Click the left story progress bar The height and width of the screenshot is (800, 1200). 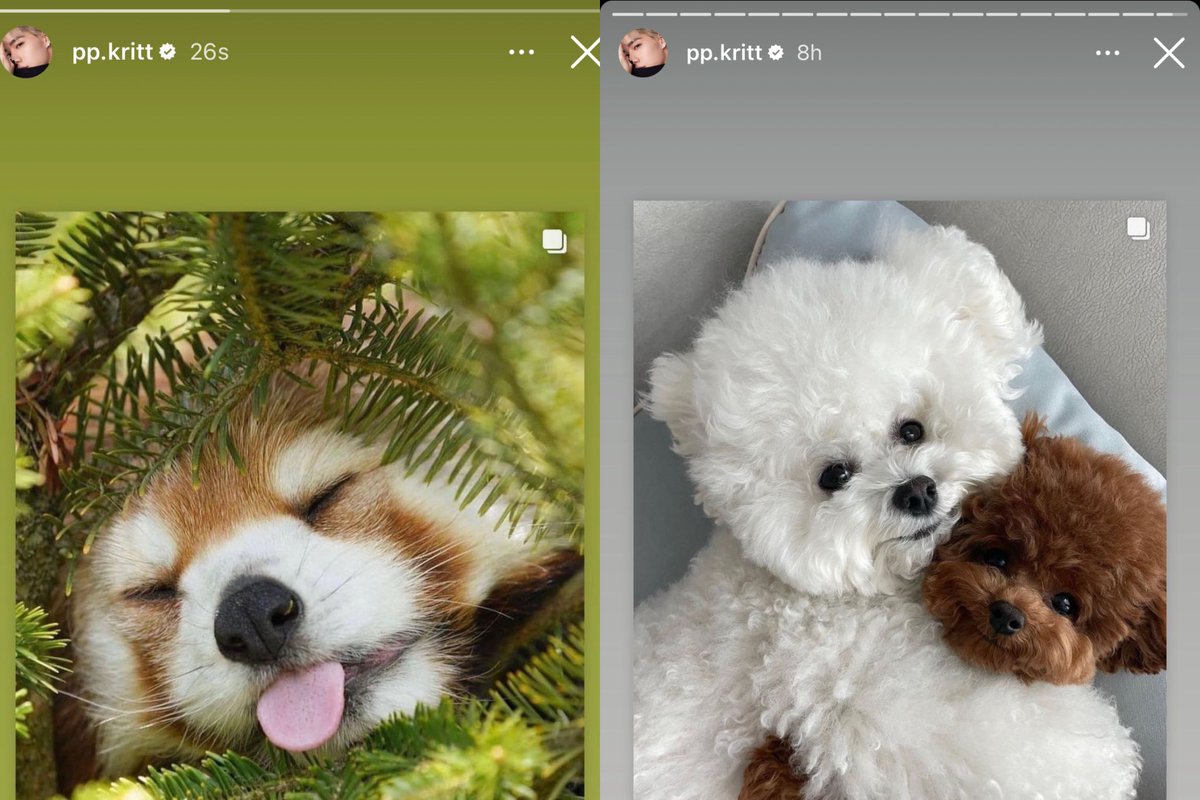(x=300, y=11)
